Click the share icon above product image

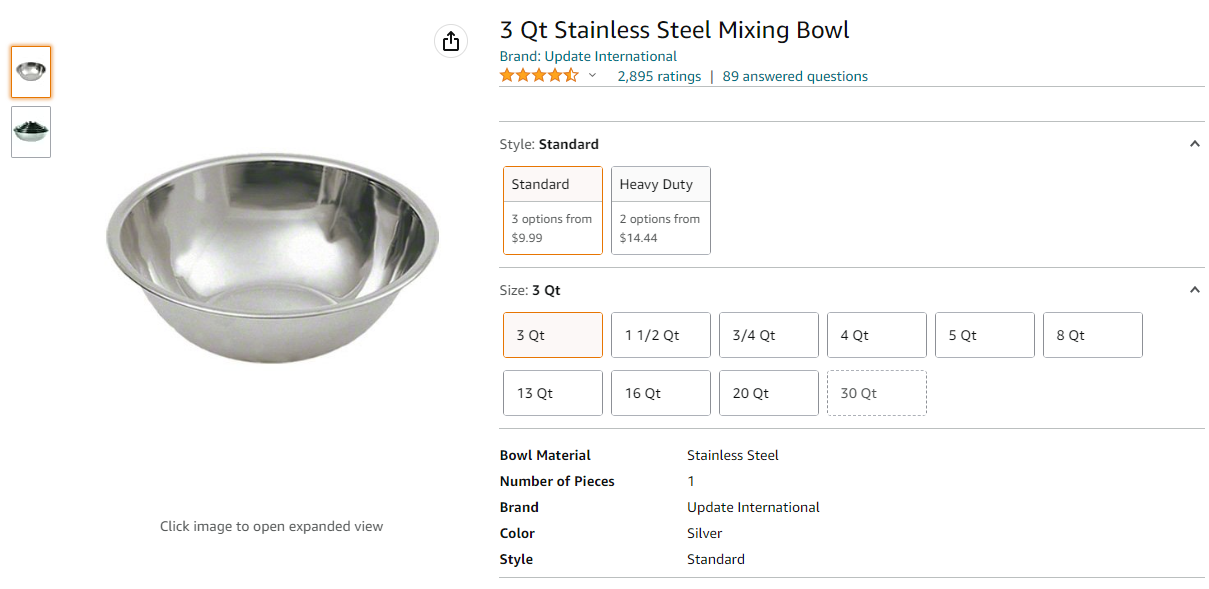tap(451, 41)
